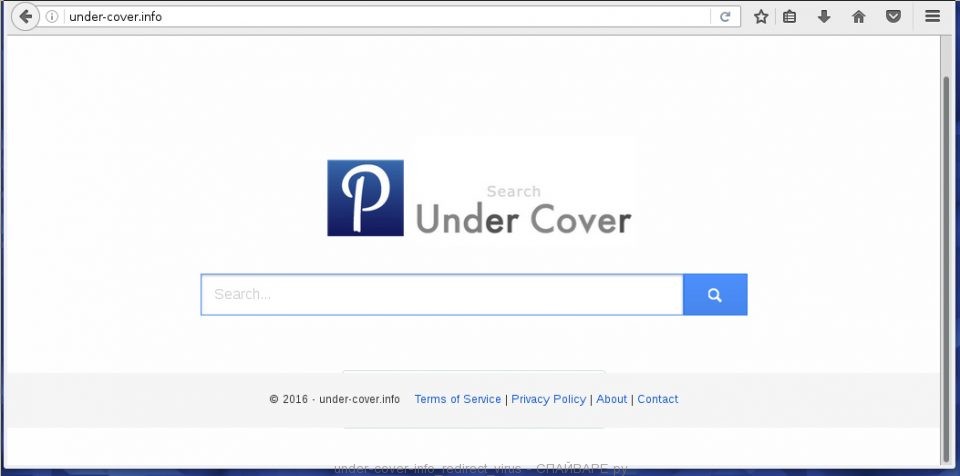Screen dimensions: 960x476
Task: Open the downloads arrow panel
Action: click(824, 16)
